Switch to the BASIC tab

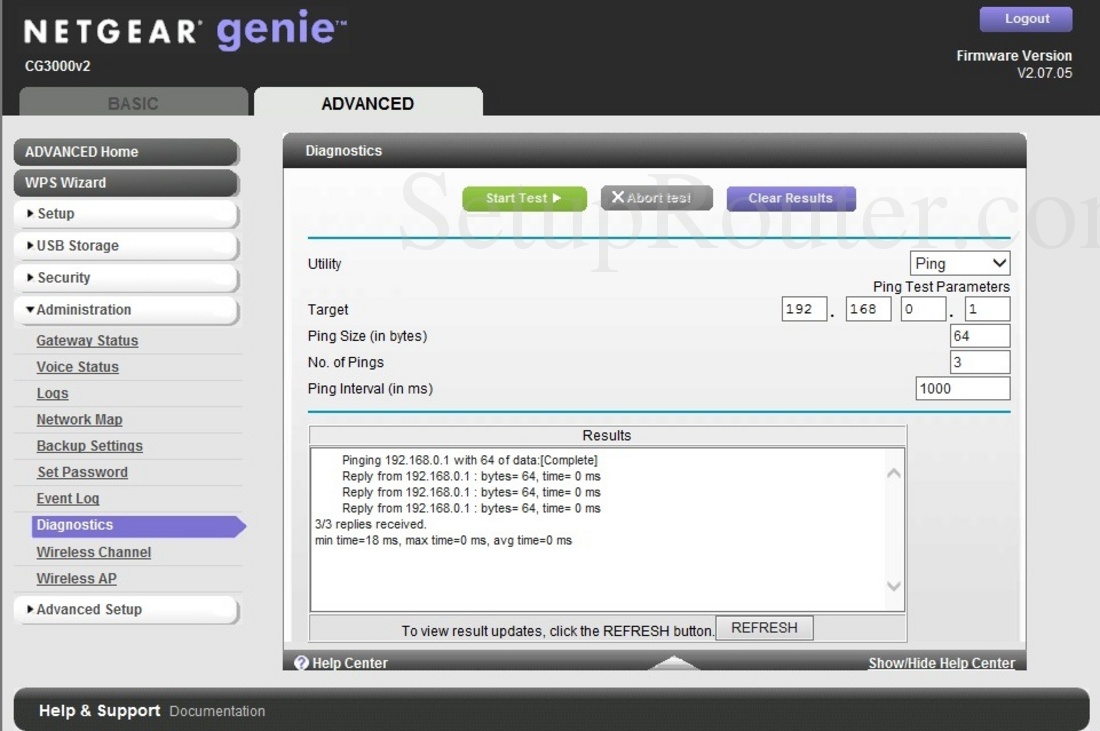click(133, 102)
